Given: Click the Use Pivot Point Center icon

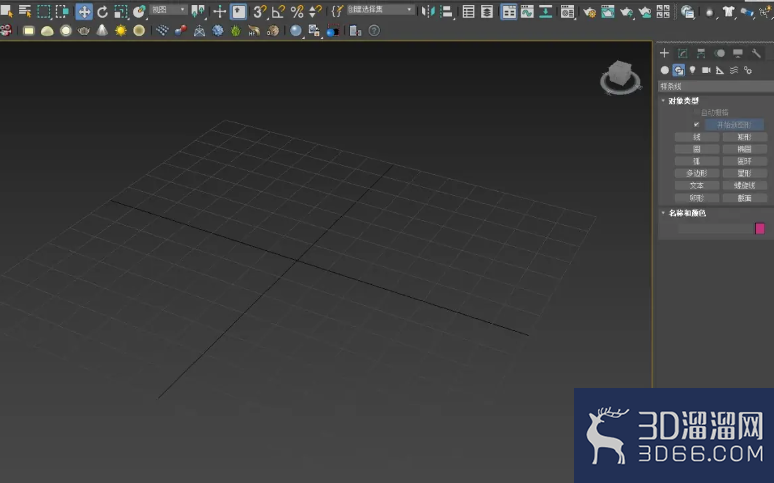Looking at the screenshot, I should [x=198, y=11].
